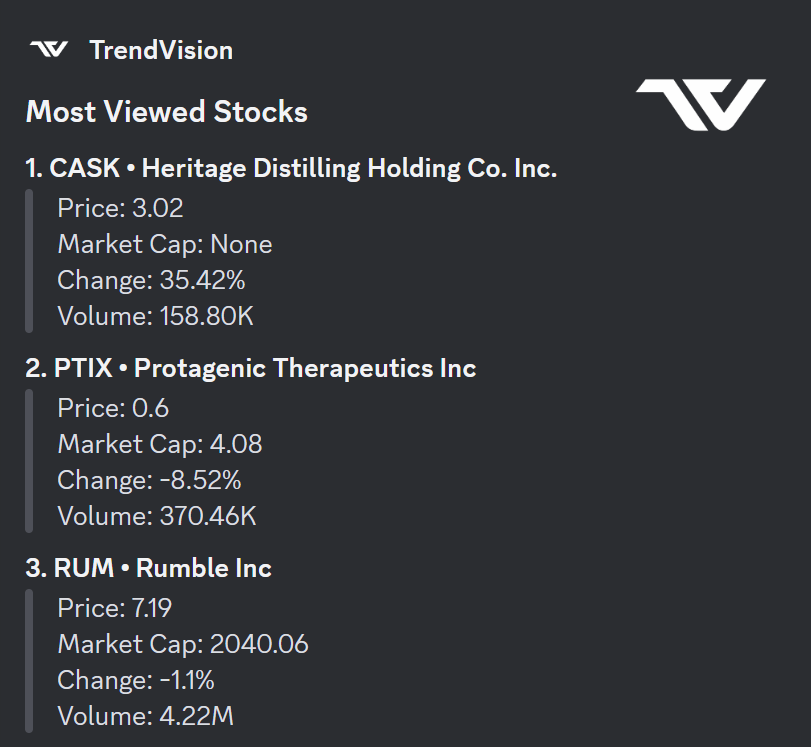
Task: Click CASK price line showing 3.02
Action: pyautogui.click(x=120, y=208)
